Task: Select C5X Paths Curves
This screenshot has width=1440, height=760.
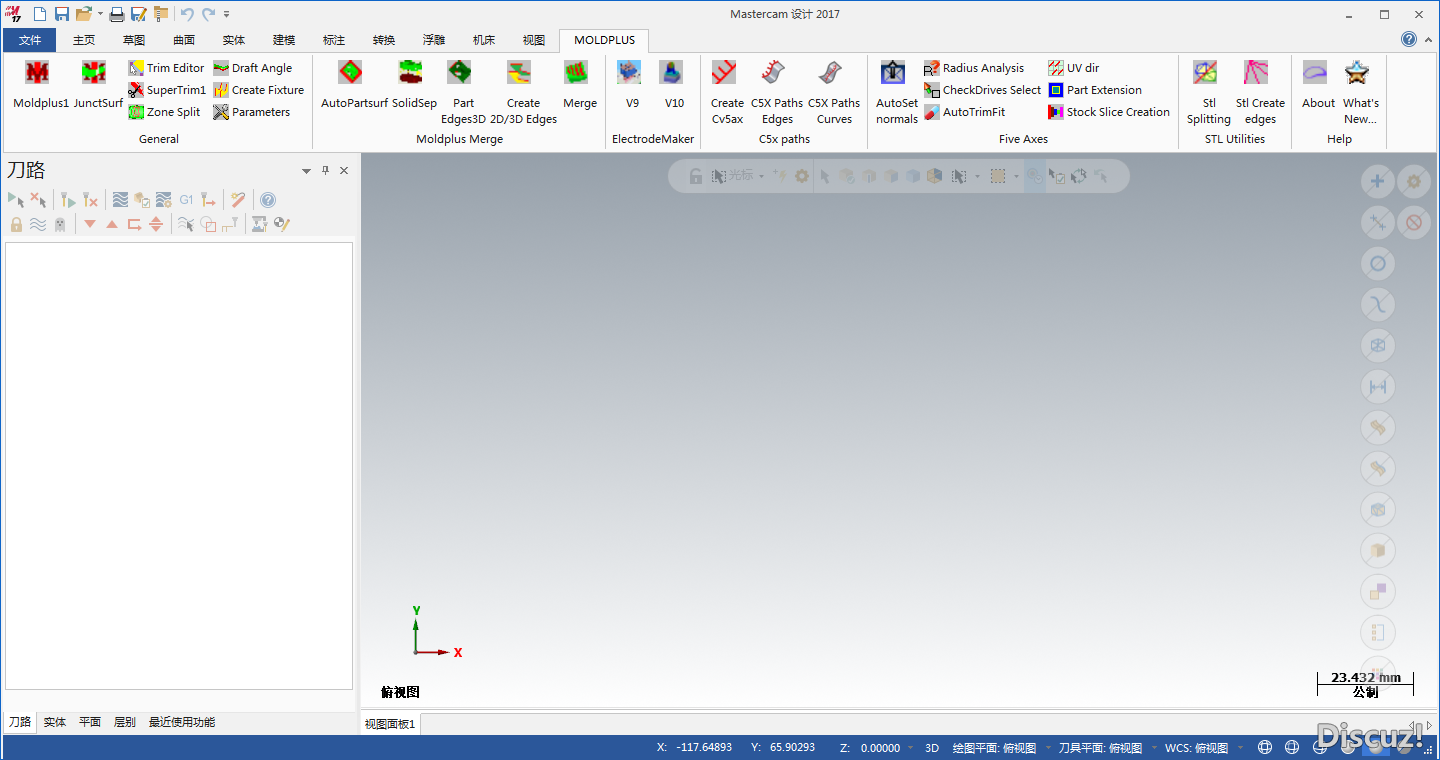Action: pyautogui.click(x=834, y=92)
